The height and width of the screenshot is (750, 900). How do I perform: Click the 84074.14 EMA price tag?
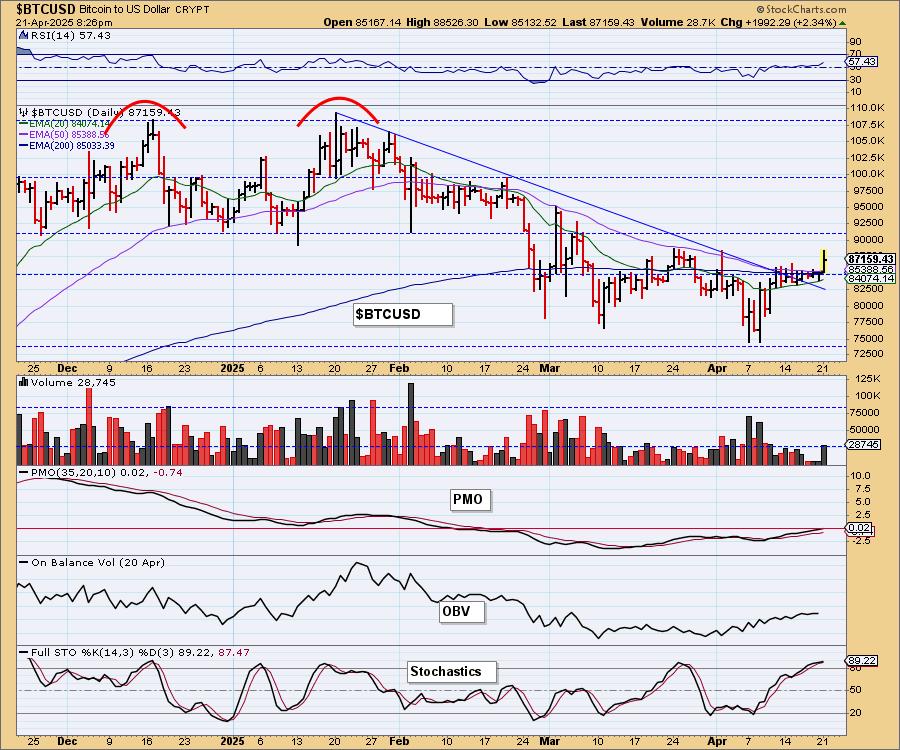(x=871, y=278)
